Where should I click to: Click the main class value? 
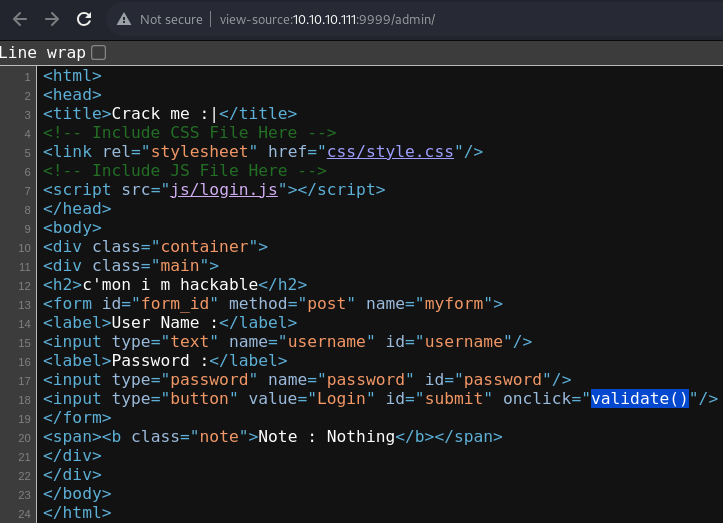click(x=180, y=266)
